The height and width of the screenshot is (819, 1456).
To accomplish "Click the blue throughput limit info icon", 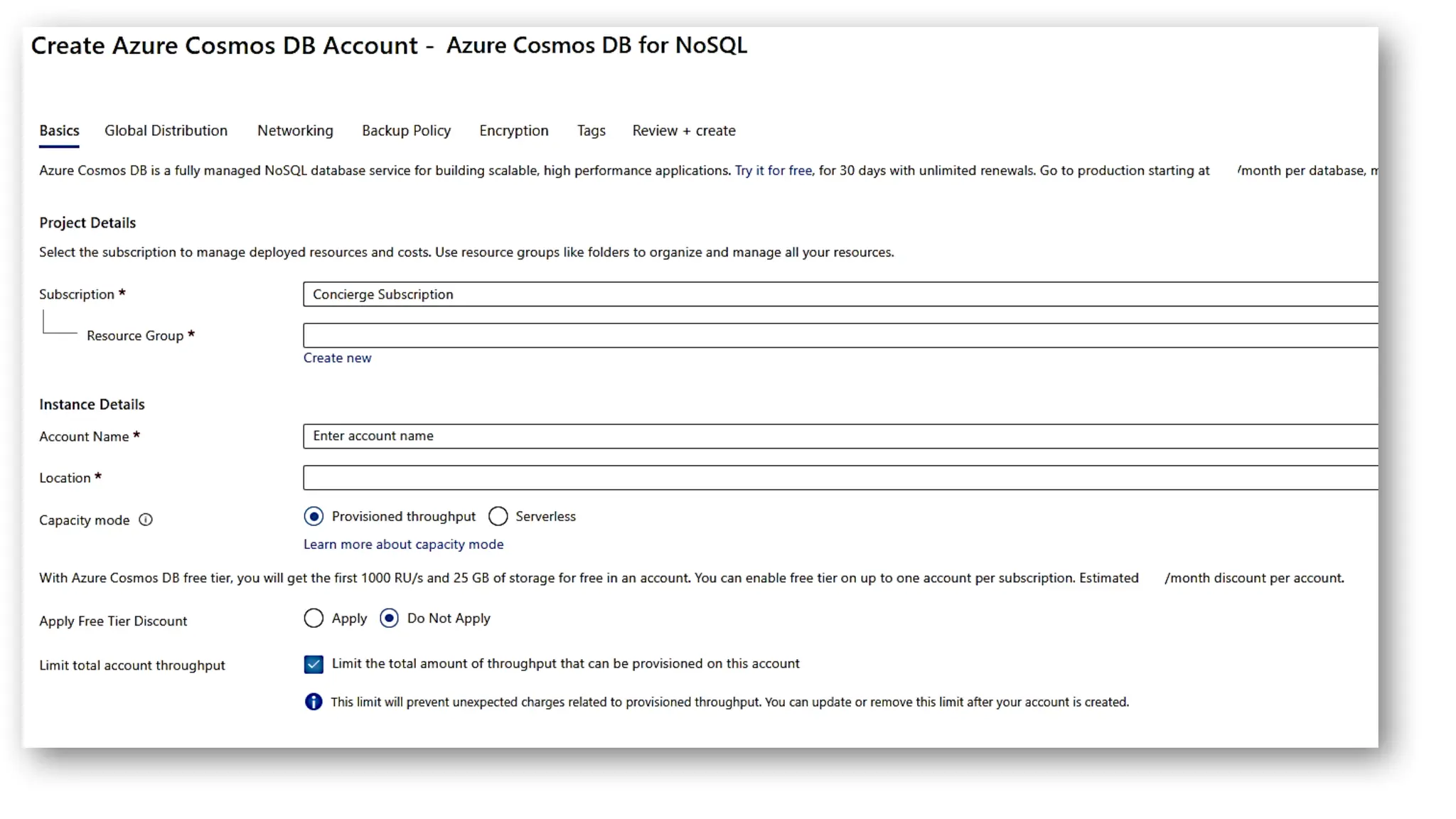I will click(x=313, y=702).
